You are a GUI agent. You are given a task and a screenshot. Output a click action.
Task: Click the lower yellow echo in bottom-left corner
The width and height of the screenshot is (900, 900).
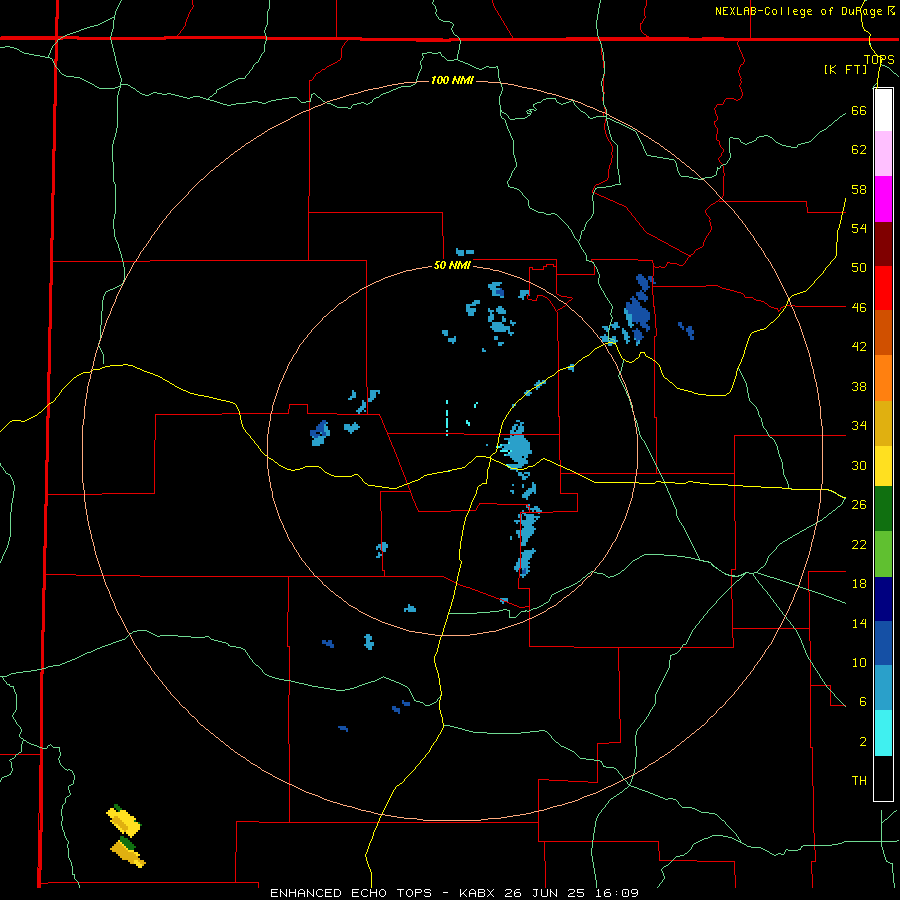click(127, 852)
